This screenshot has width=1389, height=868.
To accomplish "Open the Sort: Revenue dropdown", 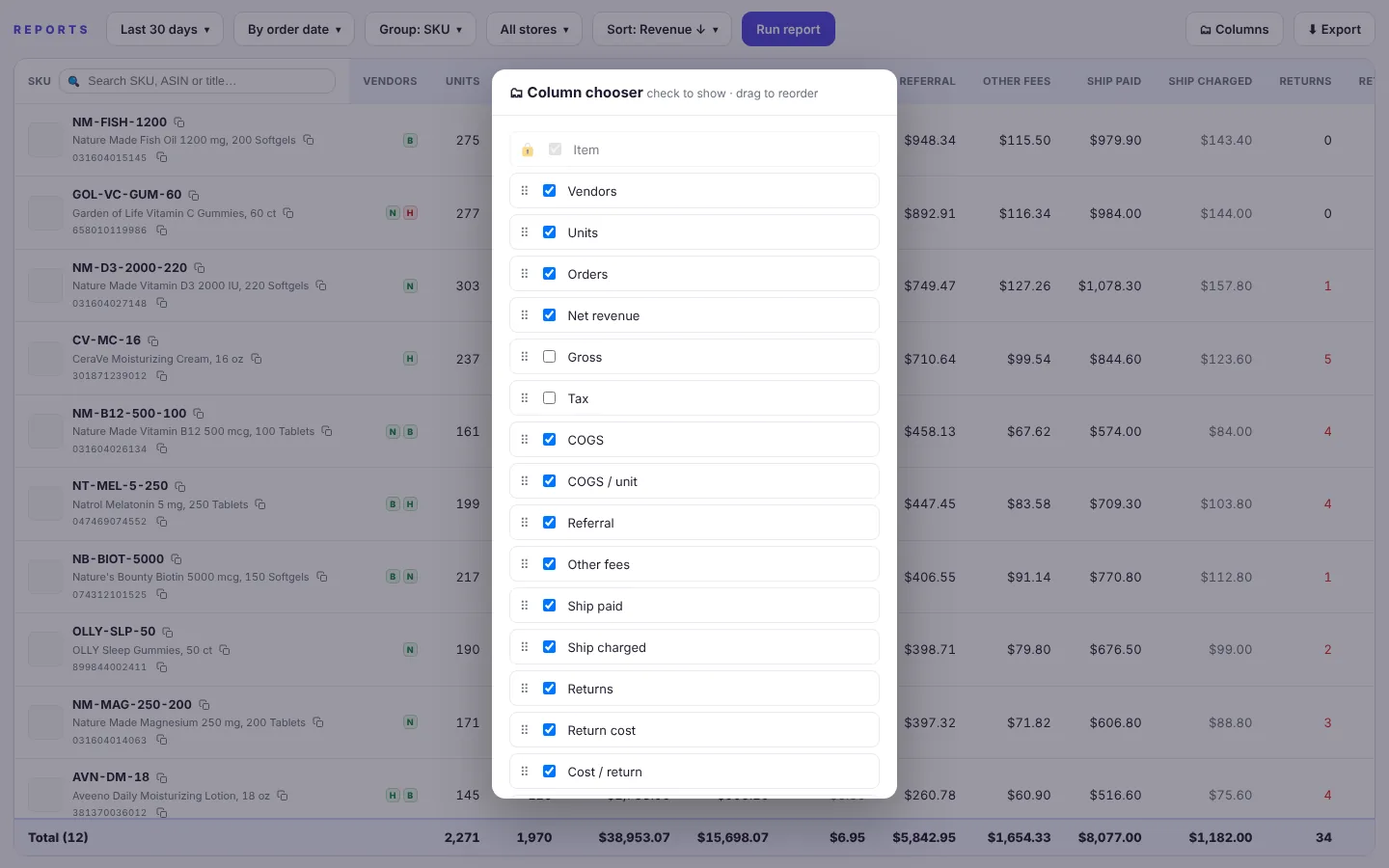I will [662, 29].
